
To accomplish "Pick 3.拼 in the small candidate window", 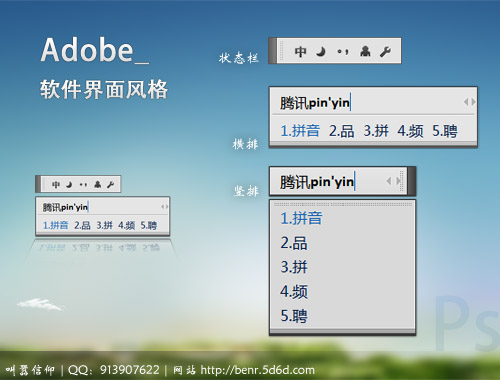I will [105, 225].
